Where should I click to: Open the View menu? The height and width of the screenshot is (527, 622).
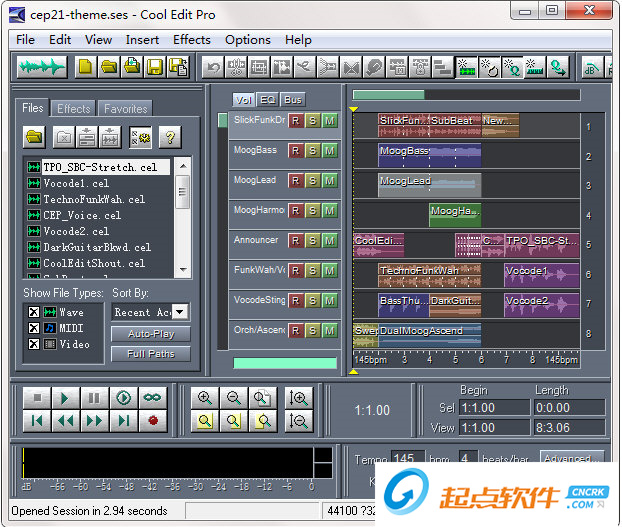pos(98,40)
